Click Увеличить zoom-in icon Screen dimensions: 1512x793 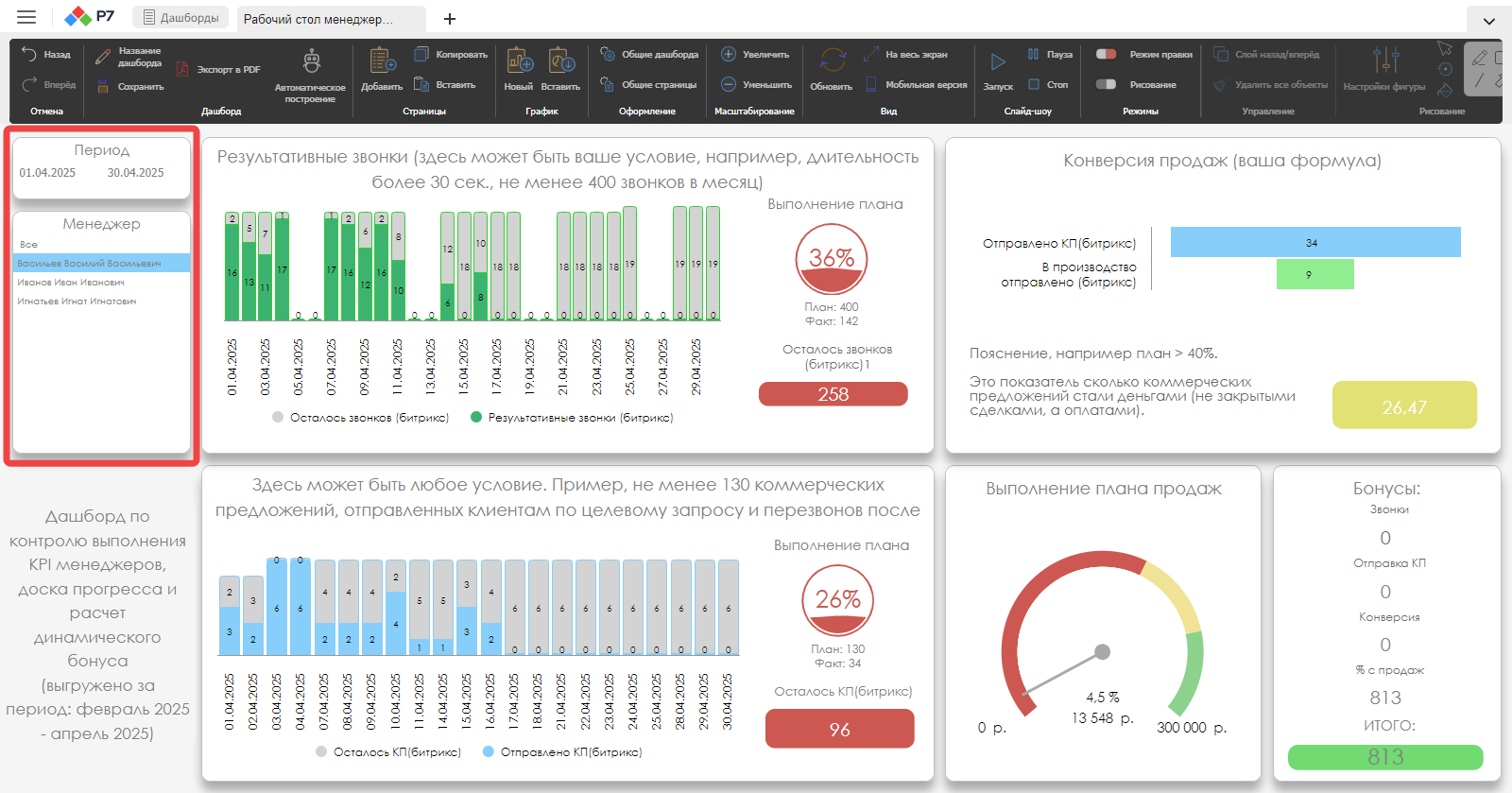[x=729, y=54]
